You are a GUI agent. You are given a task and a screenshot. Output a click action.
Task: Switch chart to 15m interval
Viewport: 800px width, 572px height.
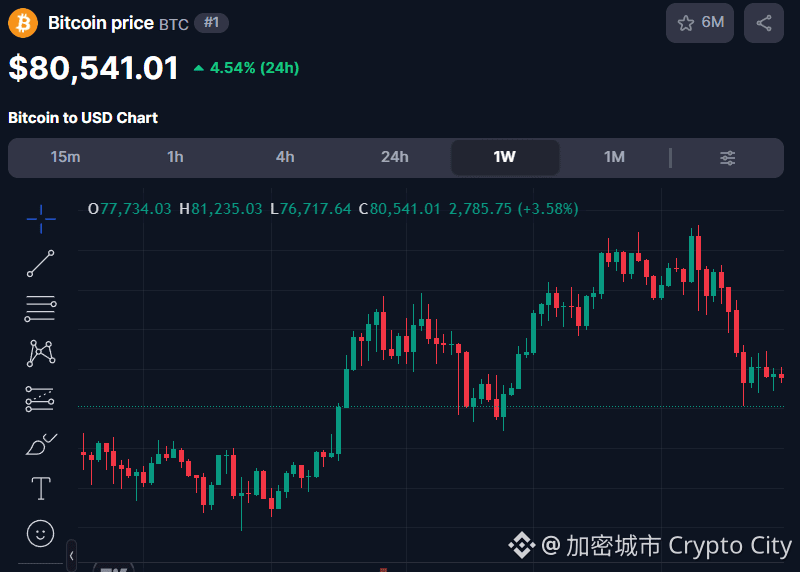[65, 157]
